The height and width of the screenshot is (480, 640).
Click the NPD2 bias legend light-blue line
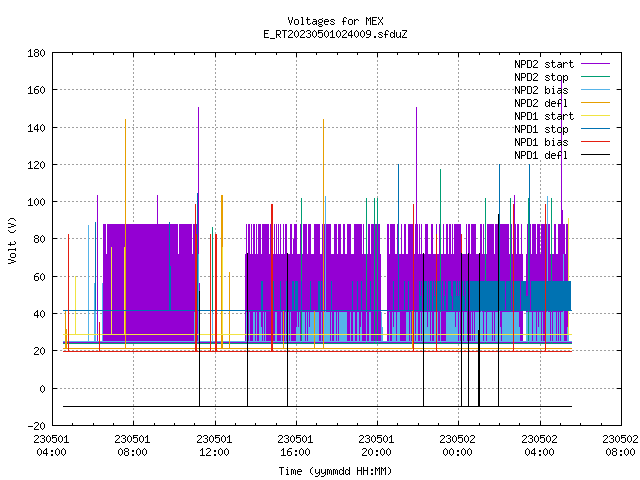595,90
